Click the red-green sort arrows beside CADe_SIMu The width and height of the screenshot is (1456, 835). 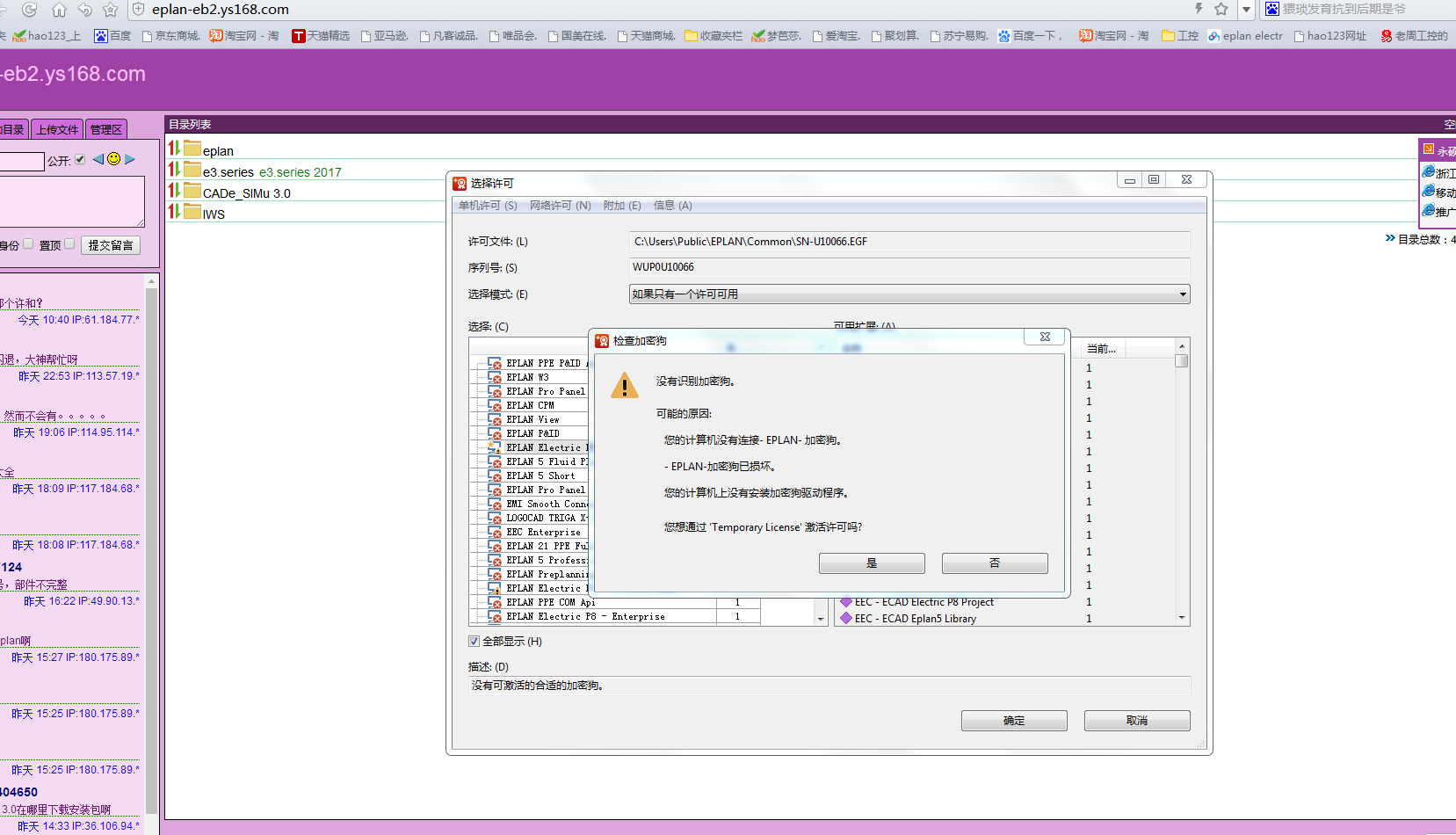[x=174, y=191]
